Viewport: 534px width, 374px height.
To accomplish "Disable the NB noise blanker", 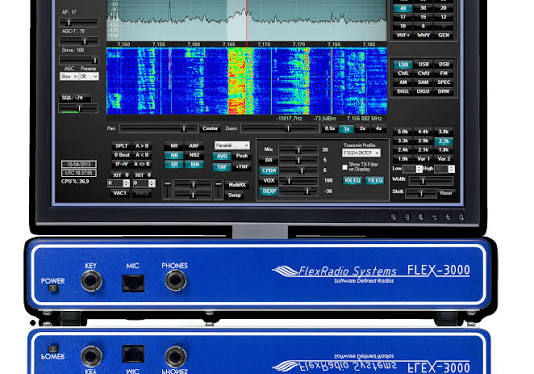I will [174, 155].
